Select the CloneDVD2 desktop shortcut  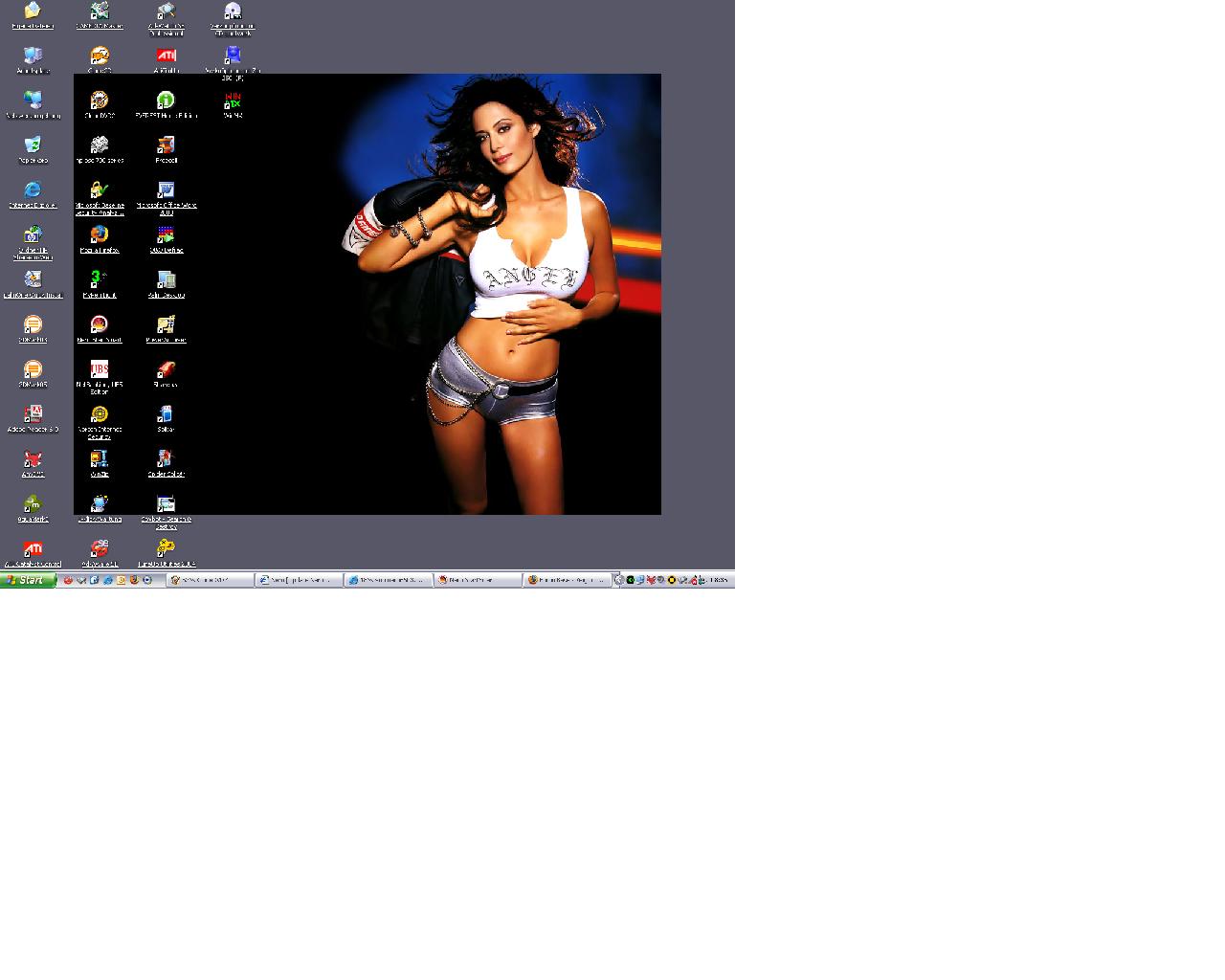pos(100,100)
